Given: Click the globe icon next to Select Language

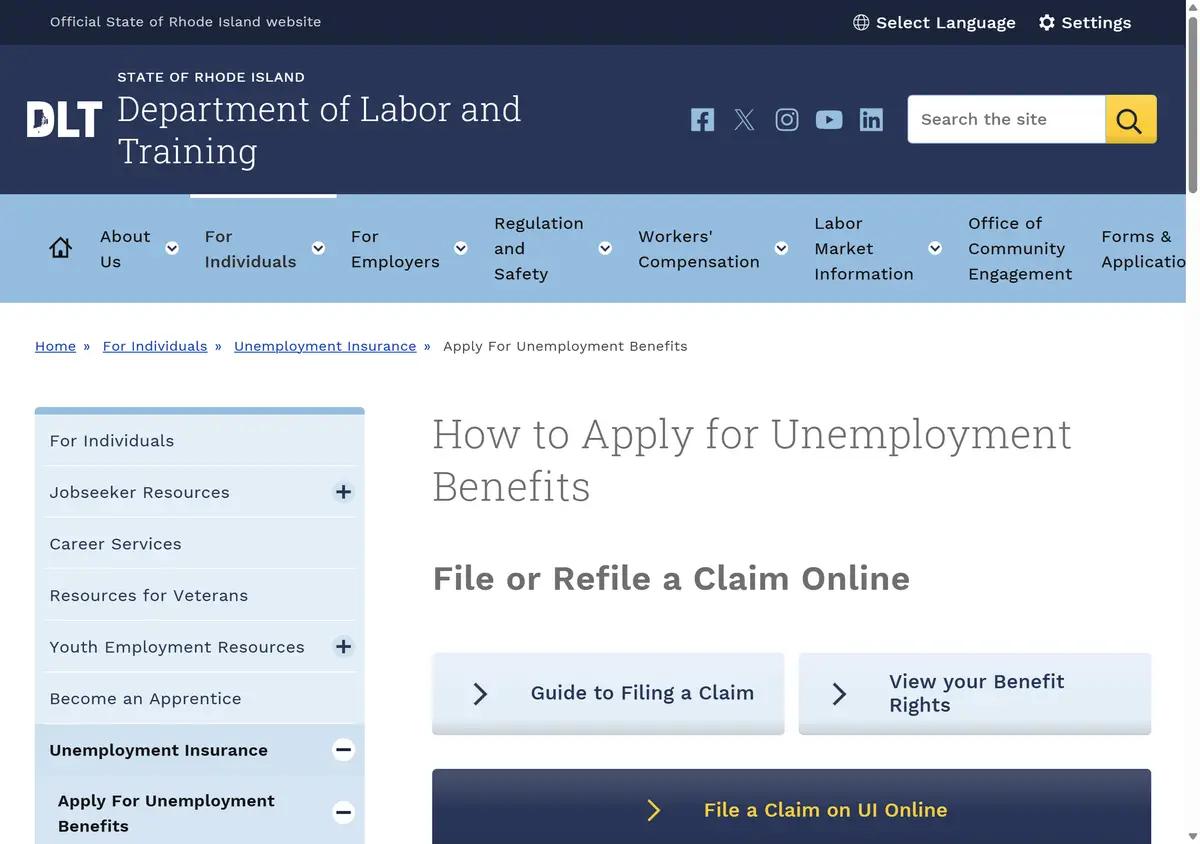Looking at the screenshot, I should (861, 22).
